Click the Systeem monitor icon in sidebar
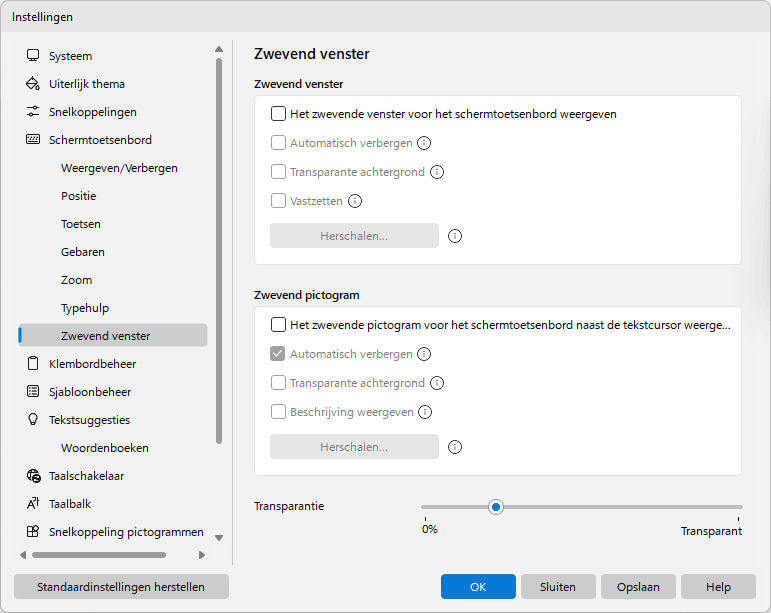Viewport: 771px width, 613px height. point(33,56)
